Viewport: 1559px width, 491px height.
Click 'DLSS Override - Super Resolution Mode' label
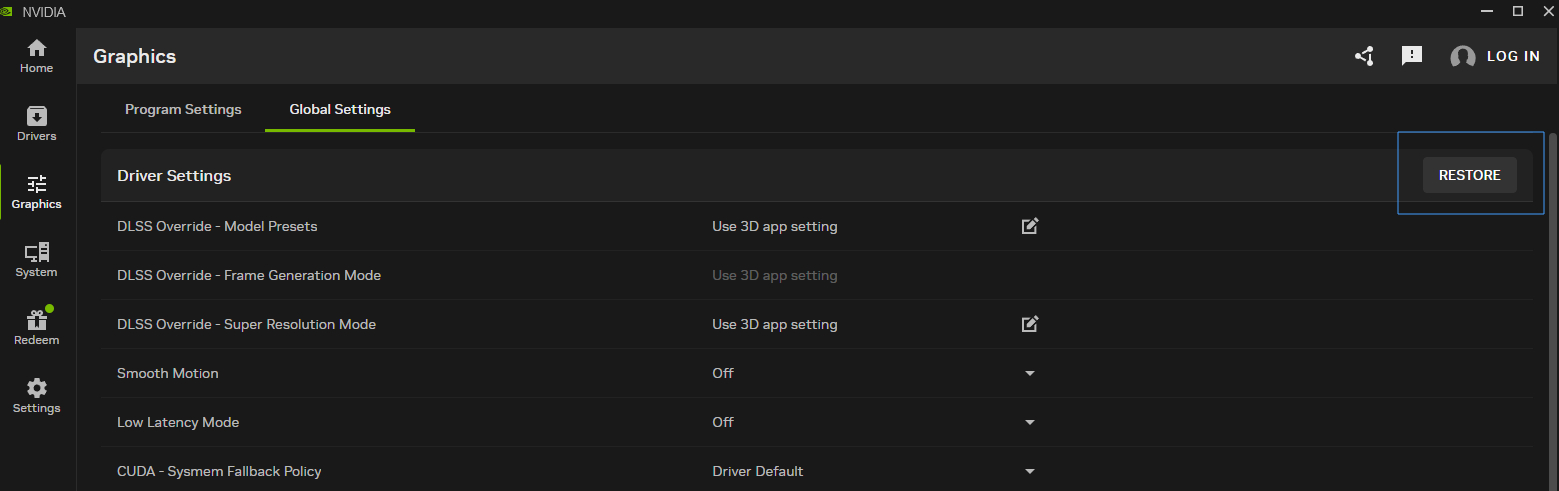tap(246, 324)
